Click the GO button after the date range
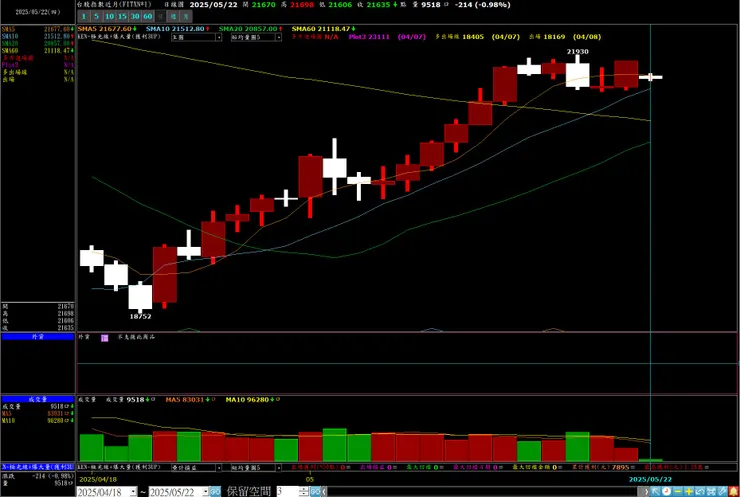Screen dimensions: 740x497 [x=215, y=491]
